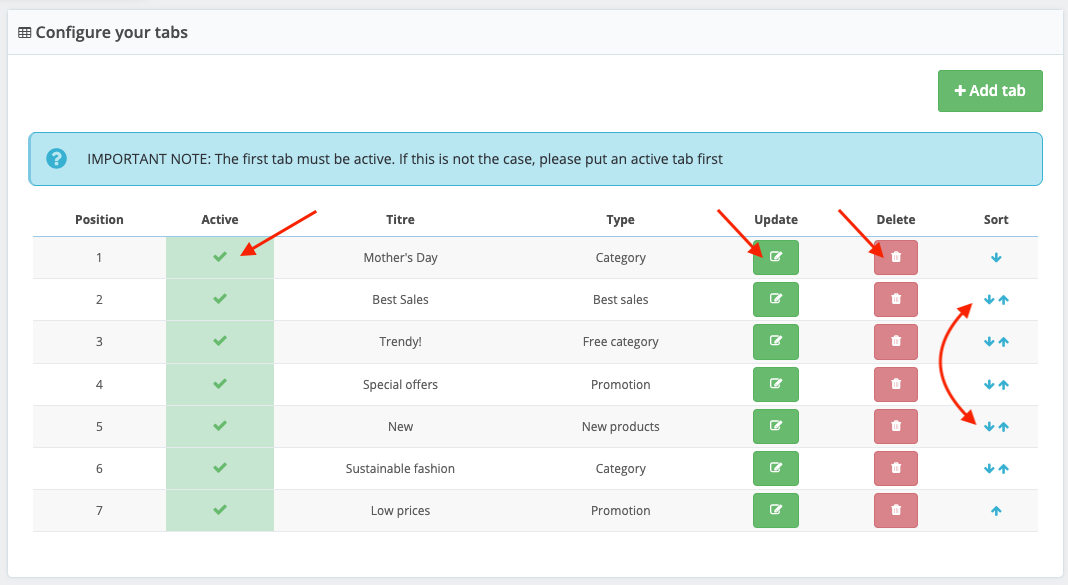Open update form for Trendy! tab
This screenshot has height=585, width=1068.
[776, 342]
